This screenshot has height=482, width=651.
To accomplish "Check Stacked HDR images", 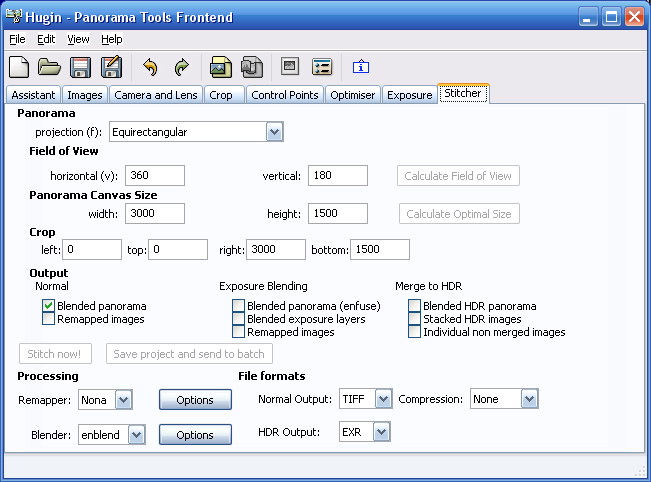I will click(x=414, y=319).
